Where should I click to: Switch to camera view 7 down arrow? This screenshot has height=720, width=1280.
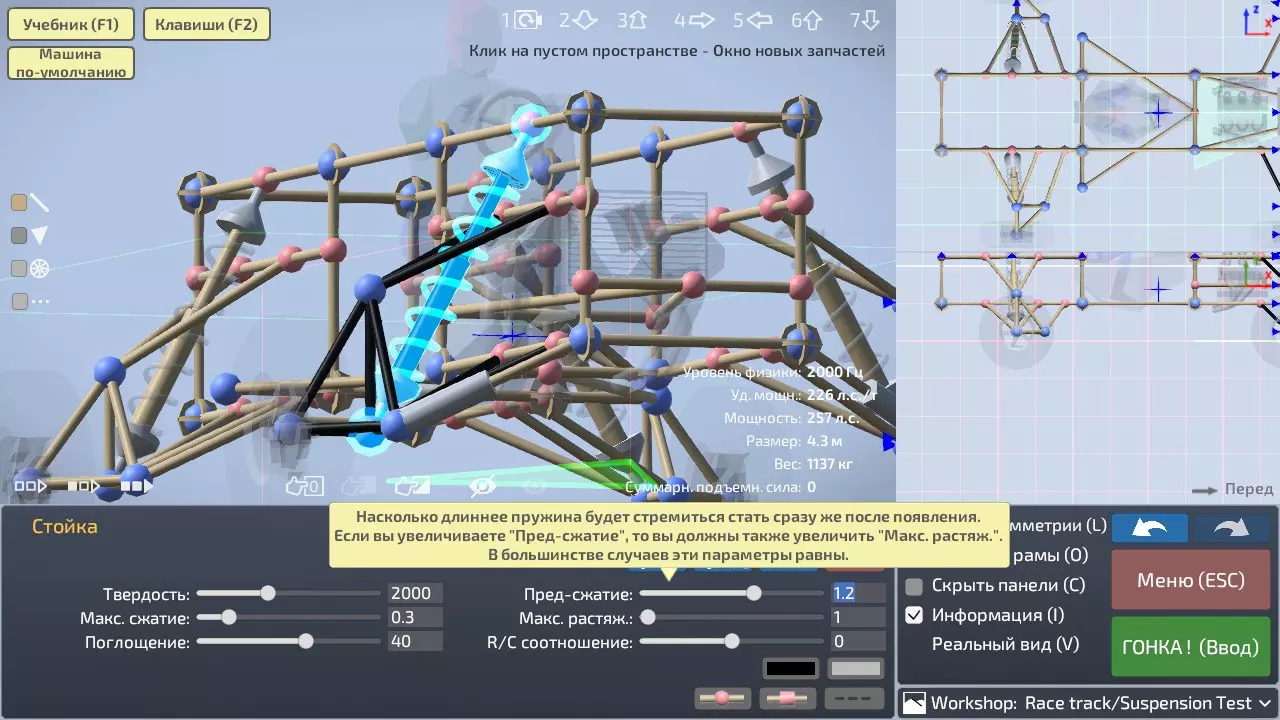click(x=870, y=19)
